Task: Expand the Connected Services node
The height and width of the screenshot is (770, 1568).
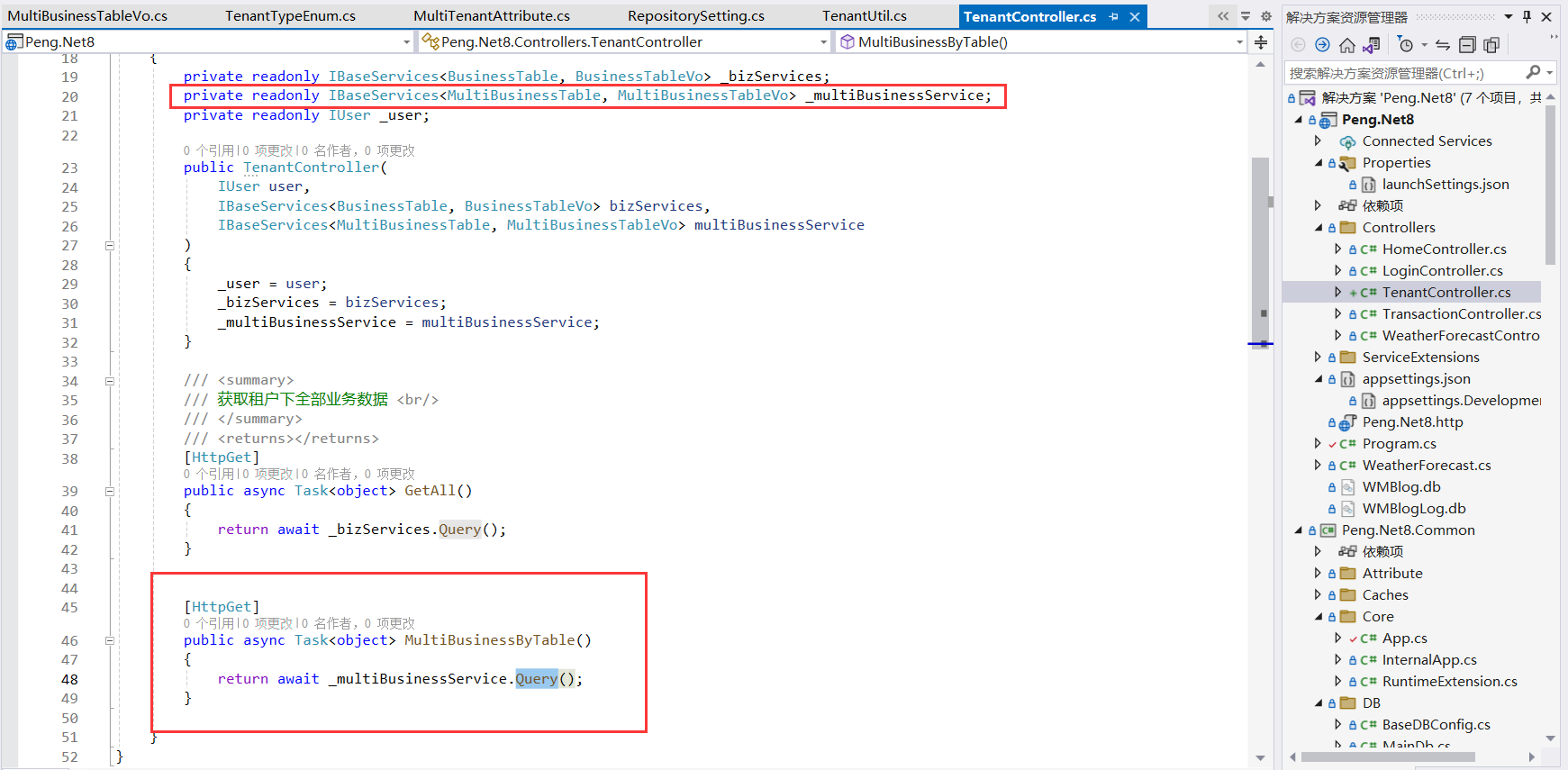Action: click(1319, 141)
